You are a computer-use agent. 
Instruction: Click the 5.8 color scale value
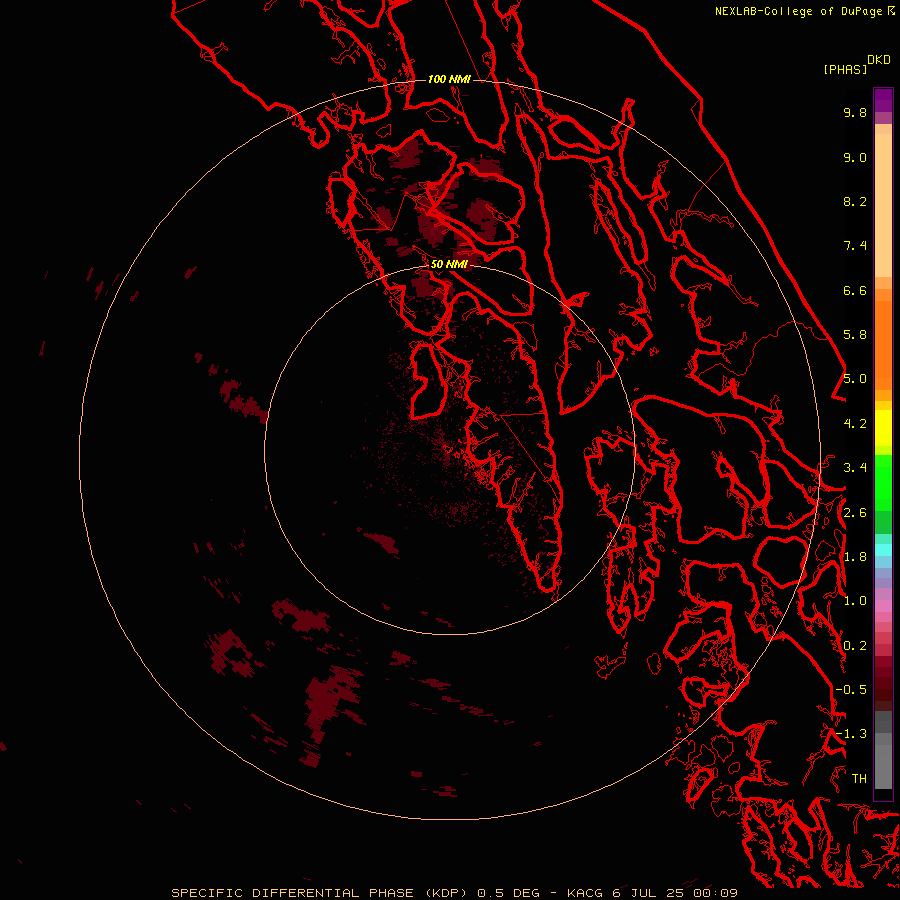(855, 335)
